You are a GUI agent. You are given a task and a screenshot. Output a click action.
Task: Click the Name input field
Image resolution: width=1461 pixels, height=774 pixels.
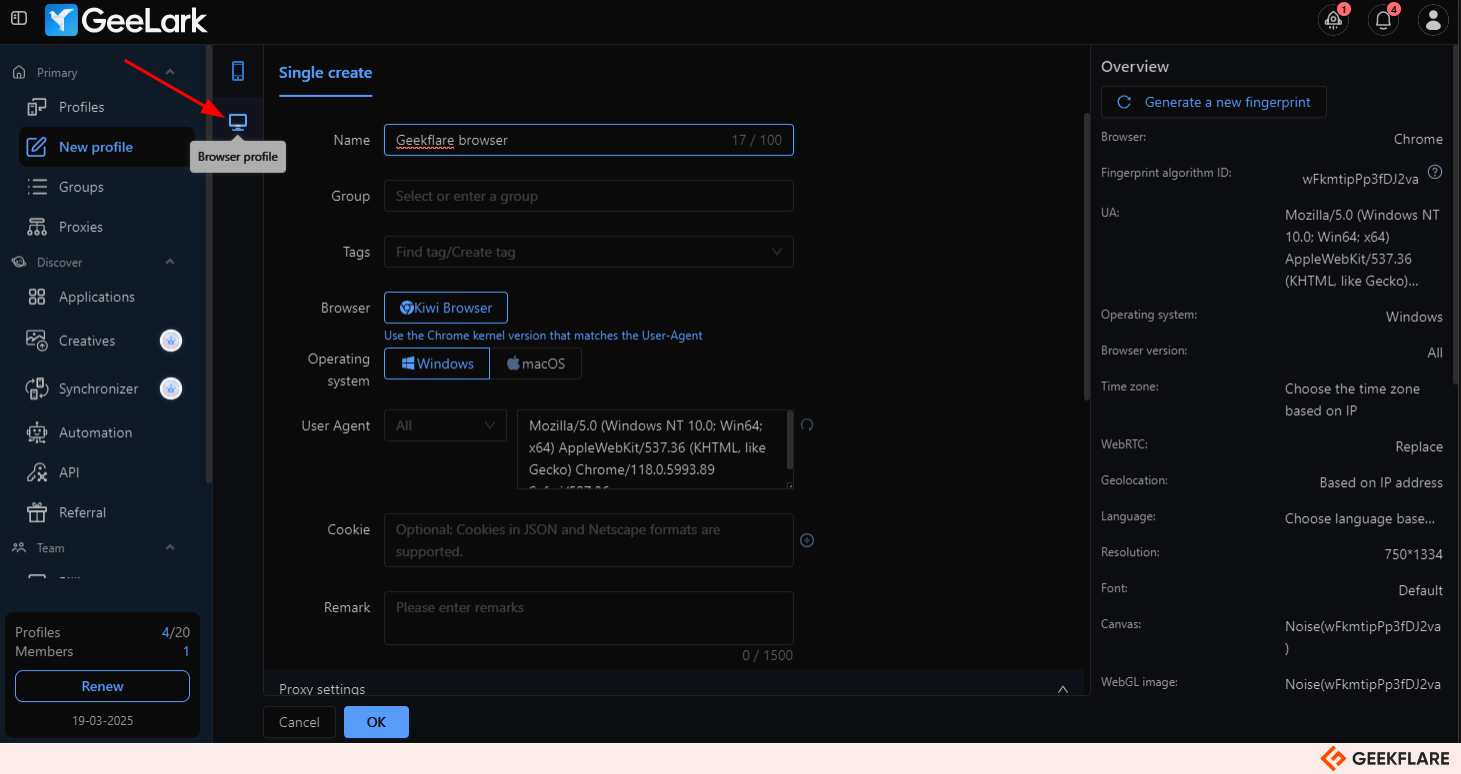coord(589,140)
